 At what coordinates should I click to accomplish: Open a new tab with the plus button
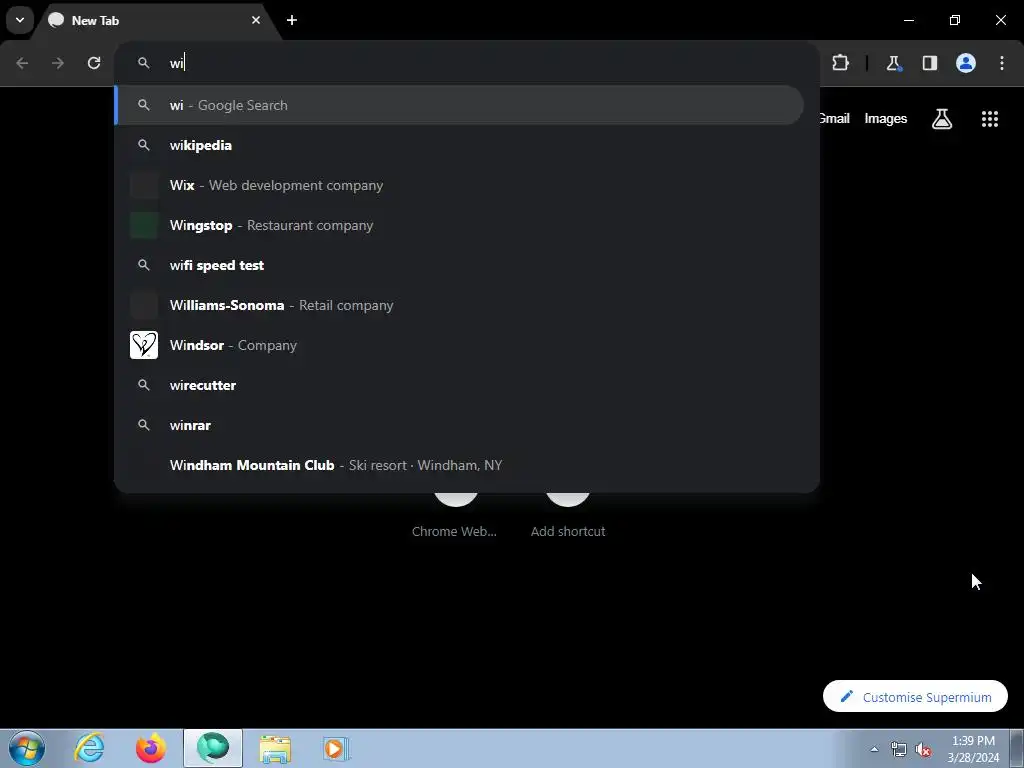coord(292,20)
